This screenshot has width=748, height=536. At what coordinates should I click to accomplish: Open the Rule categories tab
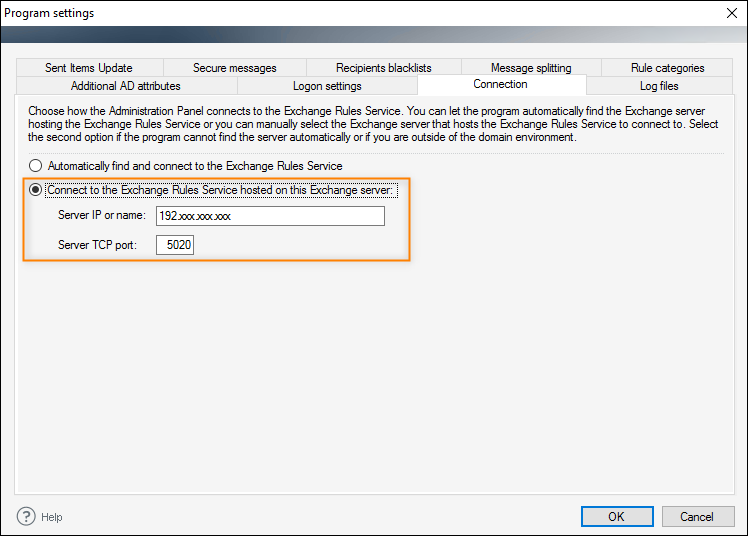click(x=667, y=68)
